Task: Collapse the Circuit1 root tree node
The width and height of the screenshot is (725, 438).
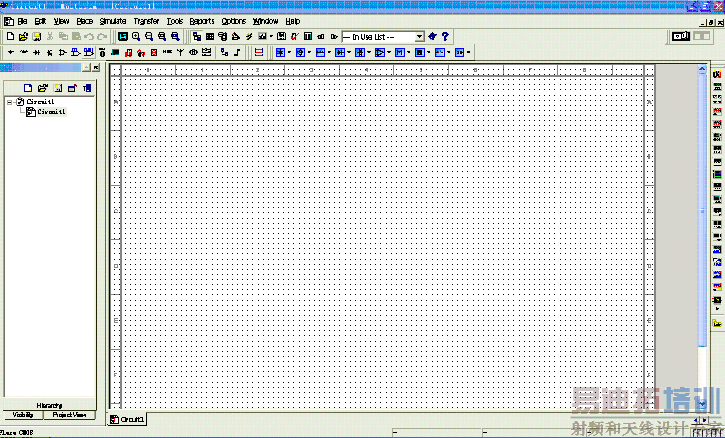Action: click(x=9, y=102)
